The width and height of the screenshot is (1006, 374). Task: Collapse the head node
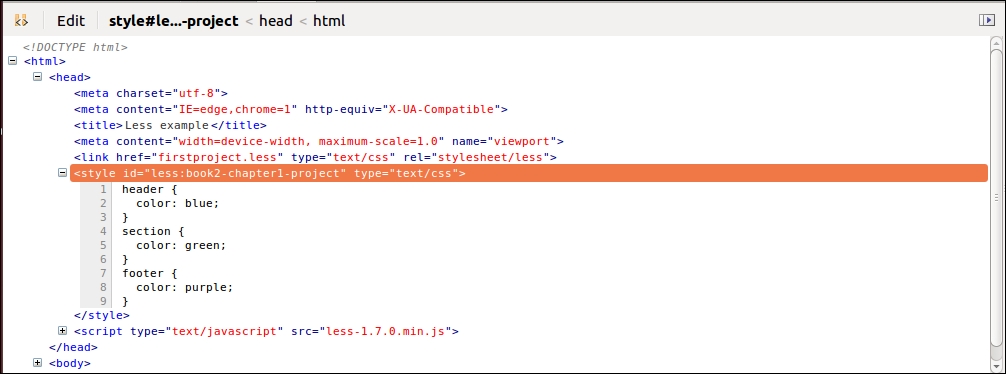point(37,76)
